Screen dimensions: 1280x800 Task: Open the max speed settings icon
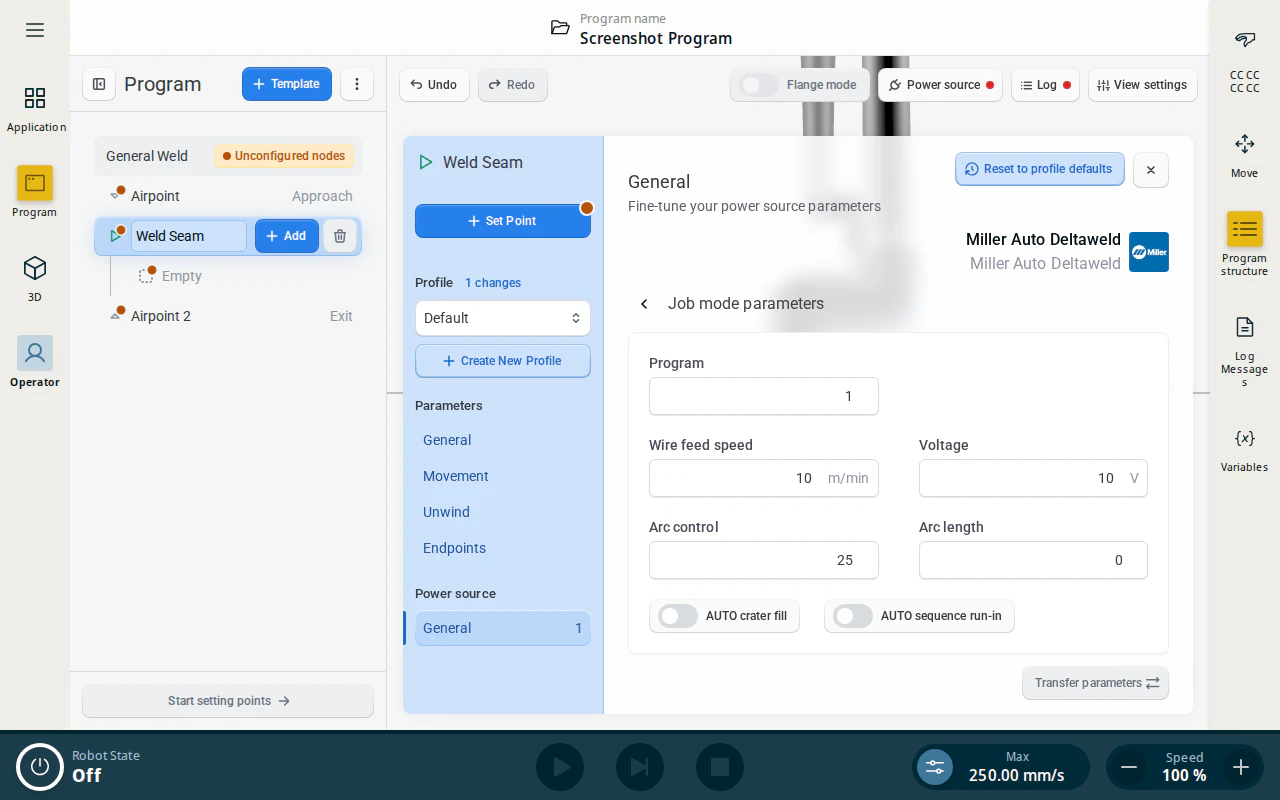point(935,767)
